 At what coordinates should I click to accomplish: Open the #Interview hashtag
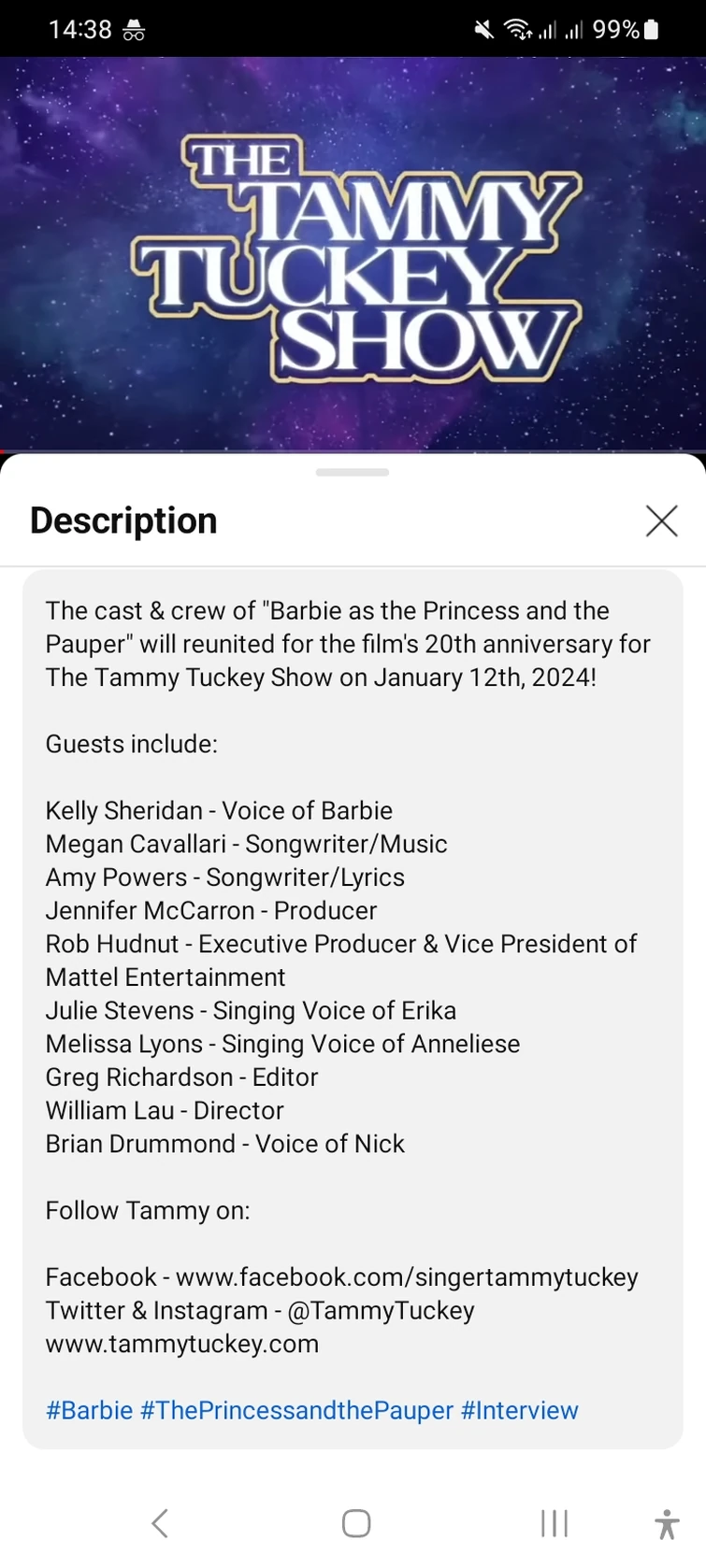tap(519, 1410)
